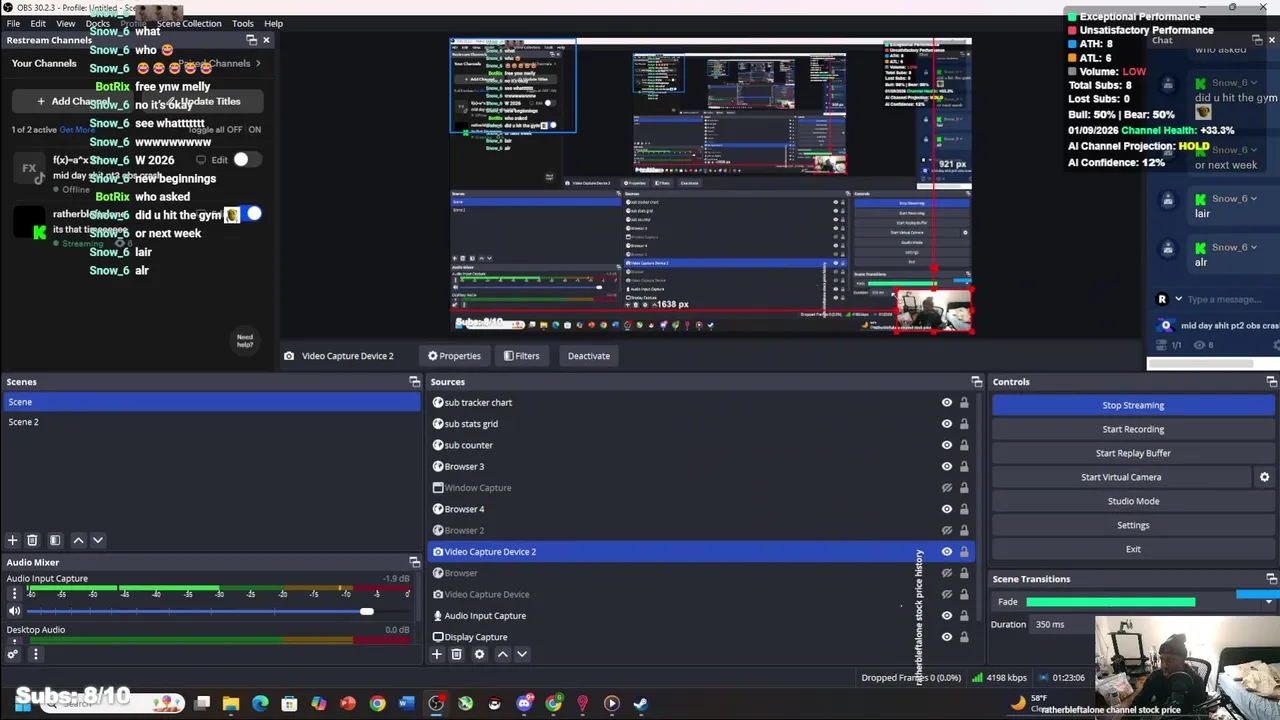Click Stop Streaming button
This screenshot has height=720, width=1280.
tap(1133, 405)
